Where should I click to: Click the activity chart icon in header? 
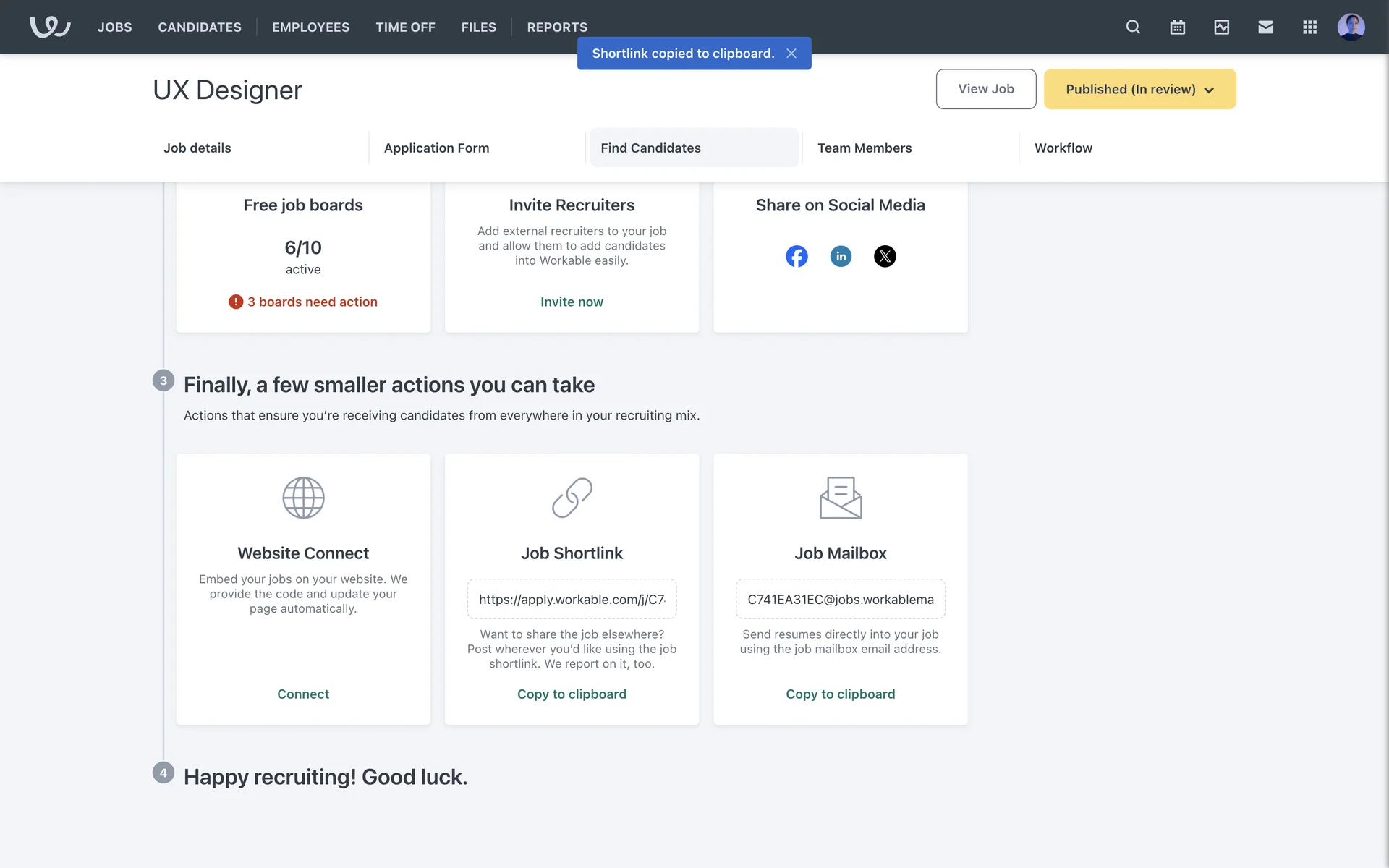pos(1221,27)
